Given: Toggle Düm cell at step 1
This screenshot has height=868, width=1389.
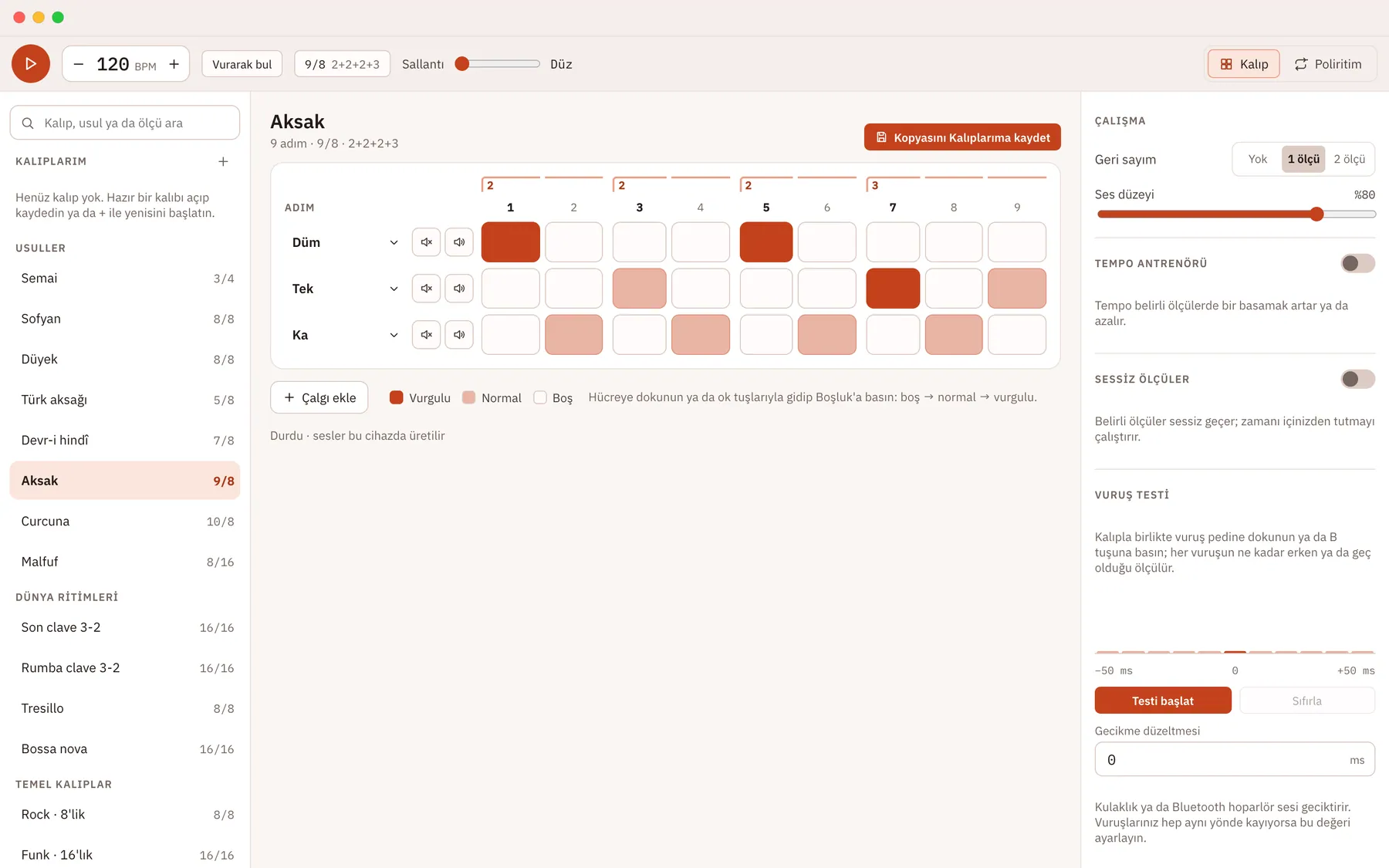Looking at the screenshot, I should coord(510,242).
